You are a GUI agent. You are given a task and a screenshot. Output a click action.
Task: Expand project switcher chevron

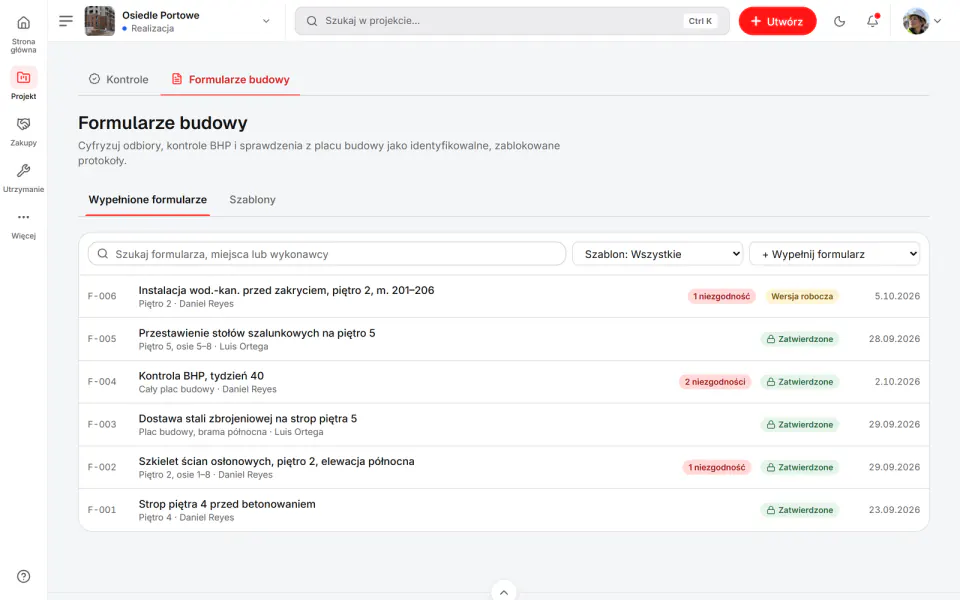pos(266,21)
